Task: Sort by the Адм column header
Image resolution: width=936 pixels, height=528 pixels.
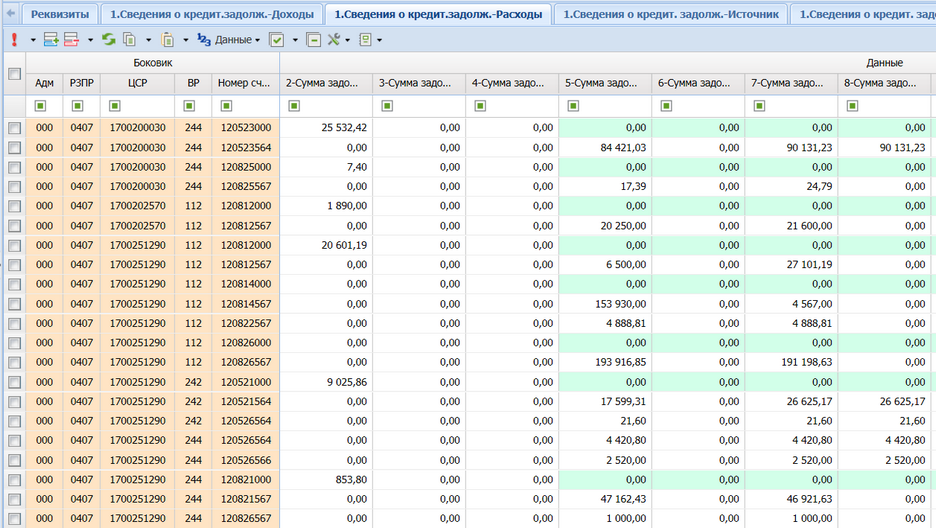Action: (44, 83)
